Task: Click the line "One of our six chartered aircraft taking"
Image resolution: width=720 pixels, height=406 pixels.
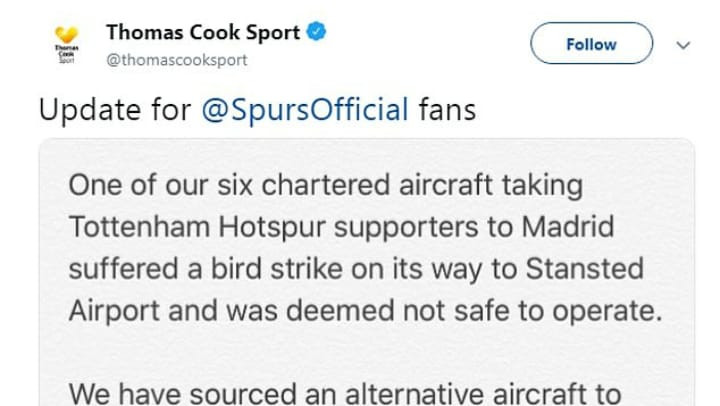Action: point(325,187)
